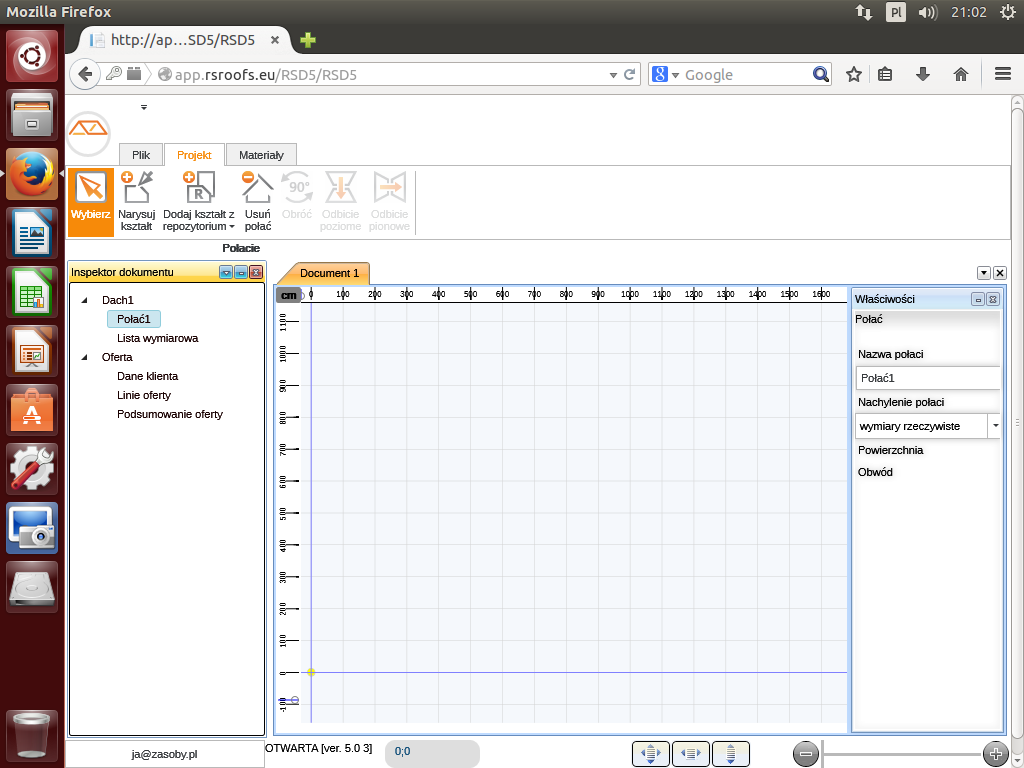Click the fit-width zoom button
This screenshot has width=1024, height=768.
click(690, 754)
